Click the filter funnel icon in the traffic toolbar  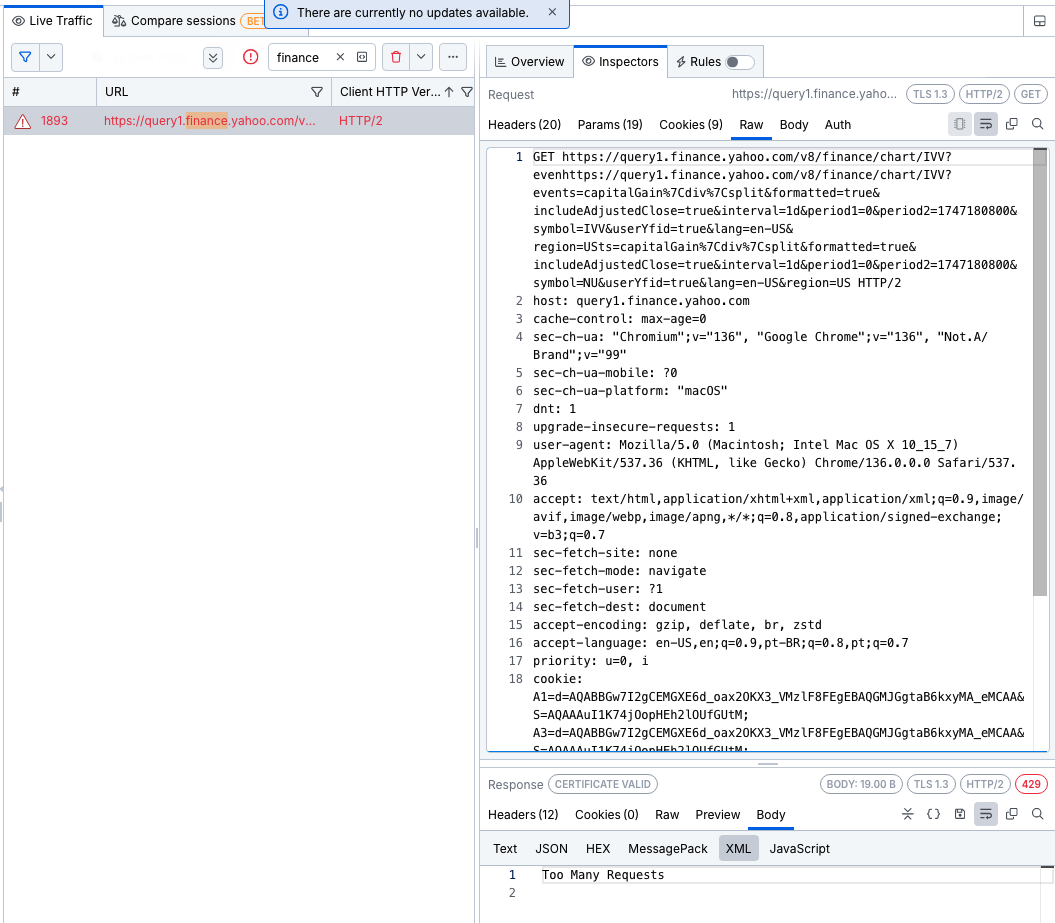tap(25, 57)
